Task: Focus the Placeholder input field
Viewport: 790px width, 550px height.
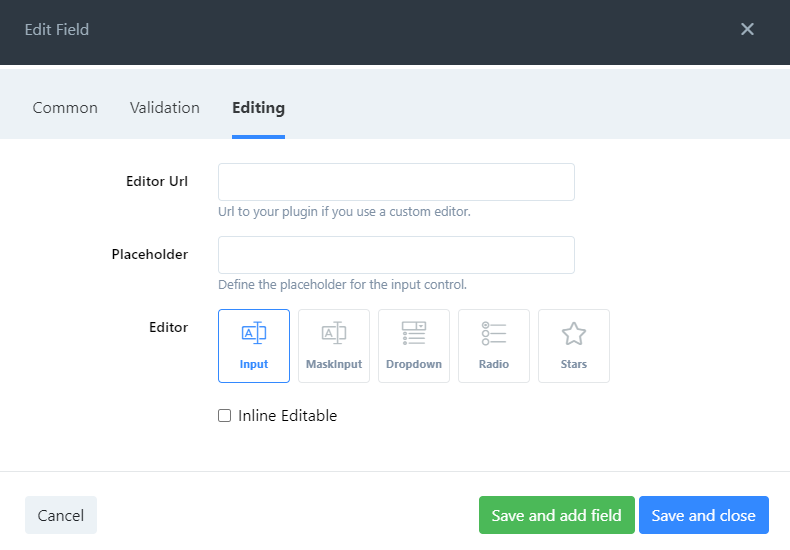Action: click(397, 255)
